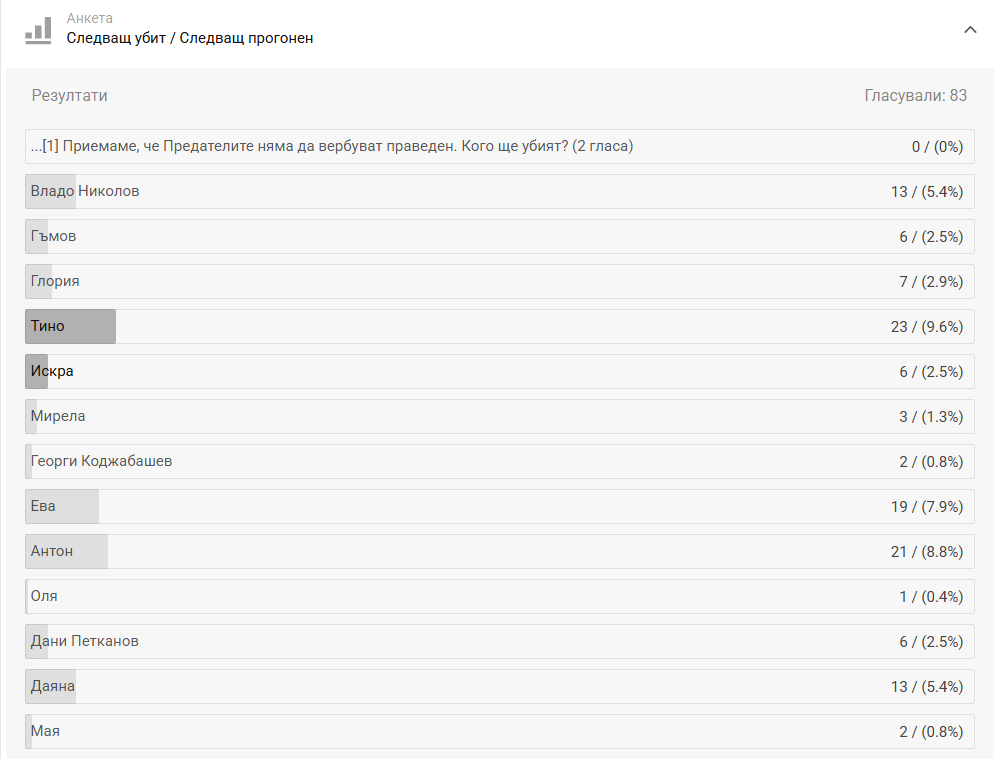Click the highlighted 'Тино' vote bar
Image resolution: width=997 pixels, height=759 pixels.
point(70,326)
